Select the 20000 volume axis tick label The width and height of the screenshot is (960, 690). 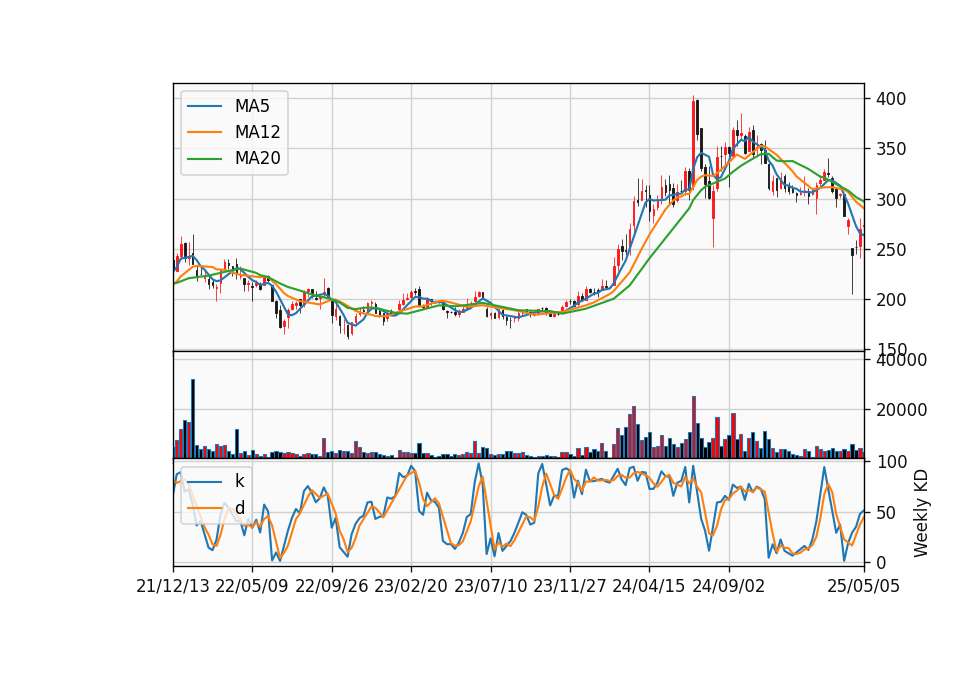point(901,410)
